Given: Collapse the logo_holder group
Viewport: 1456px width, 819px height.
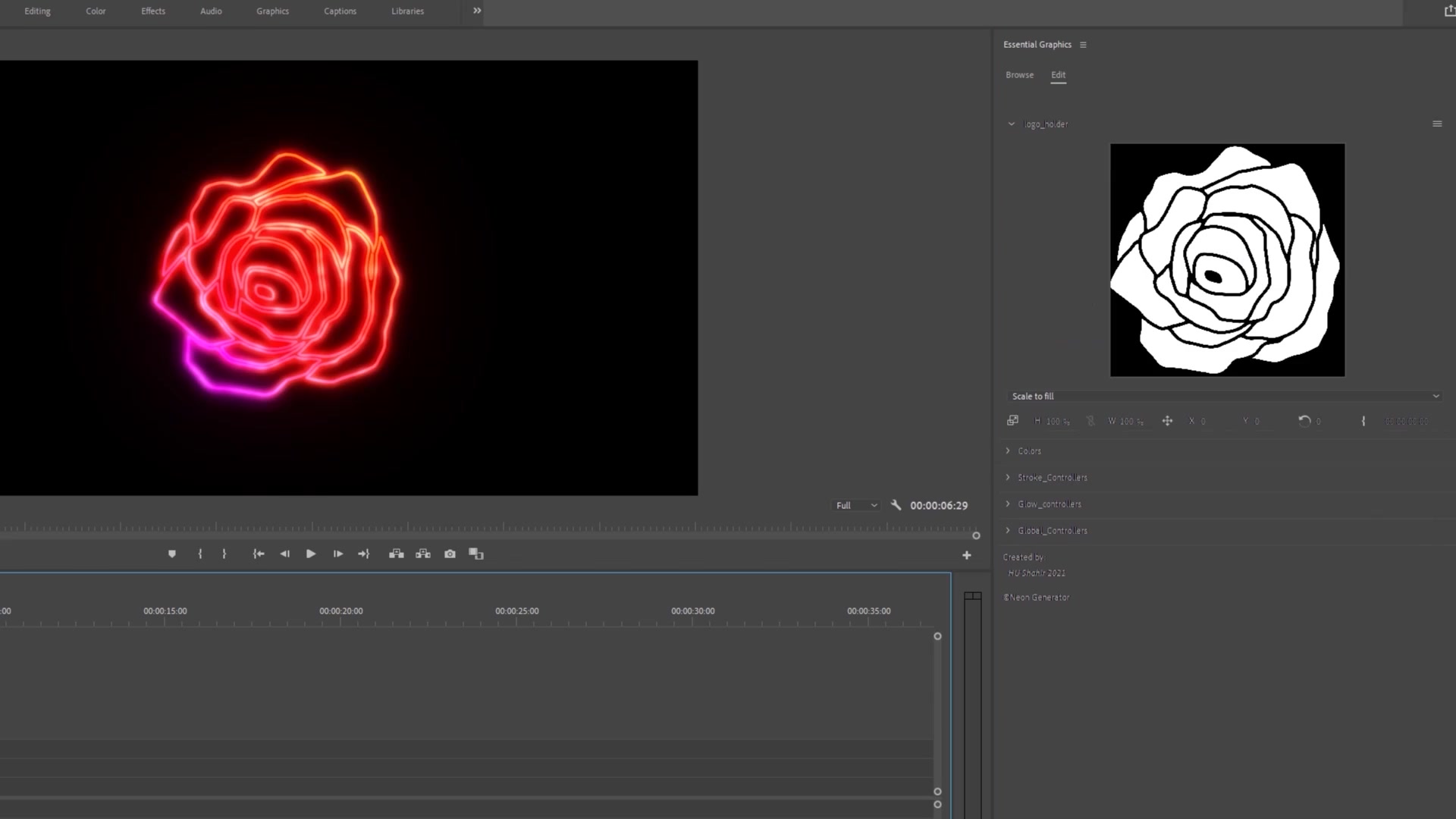Looking at the screenshot, I should (x=1011, y=124).
